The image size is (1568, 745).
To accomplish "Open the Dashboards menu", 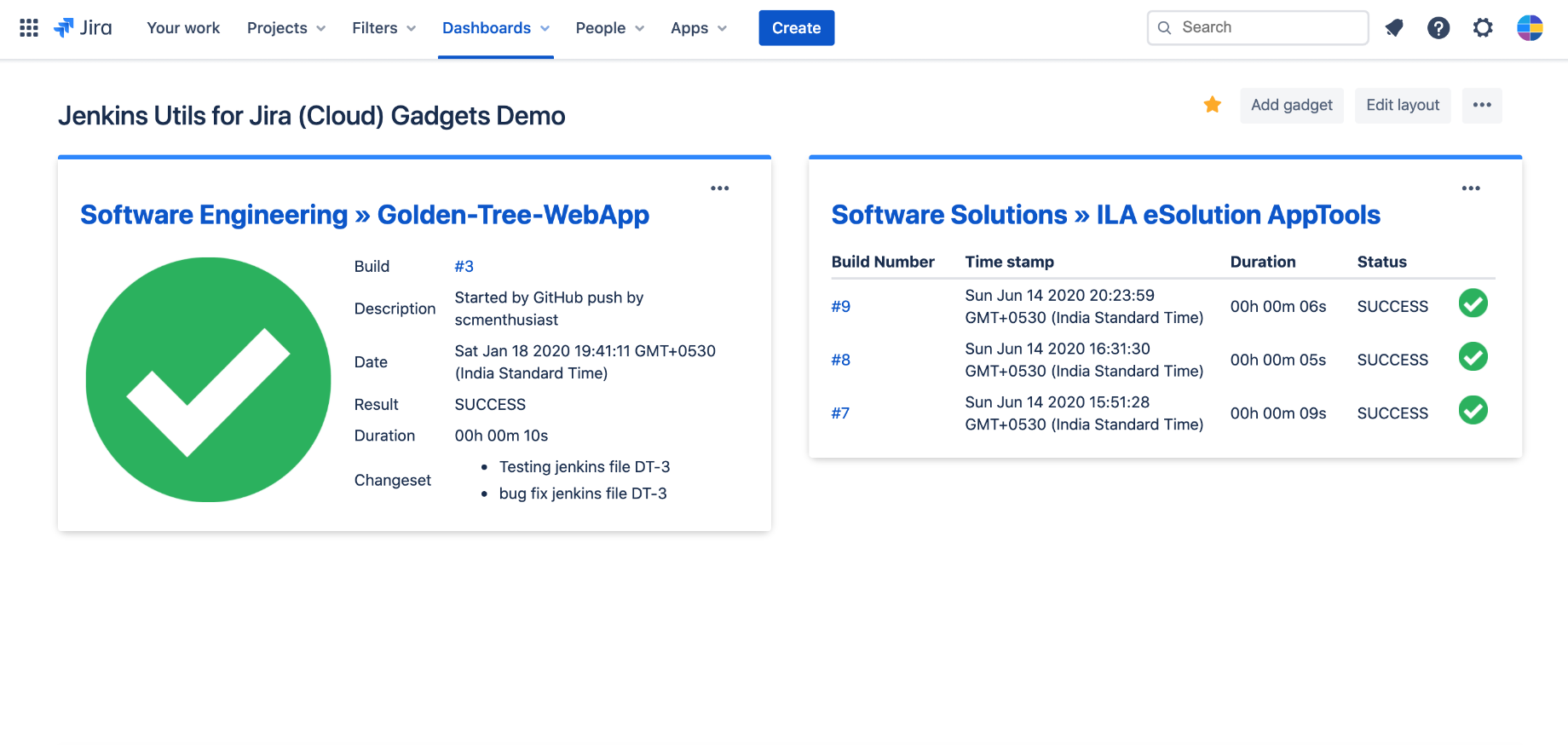I will click(x=495, y=28).
